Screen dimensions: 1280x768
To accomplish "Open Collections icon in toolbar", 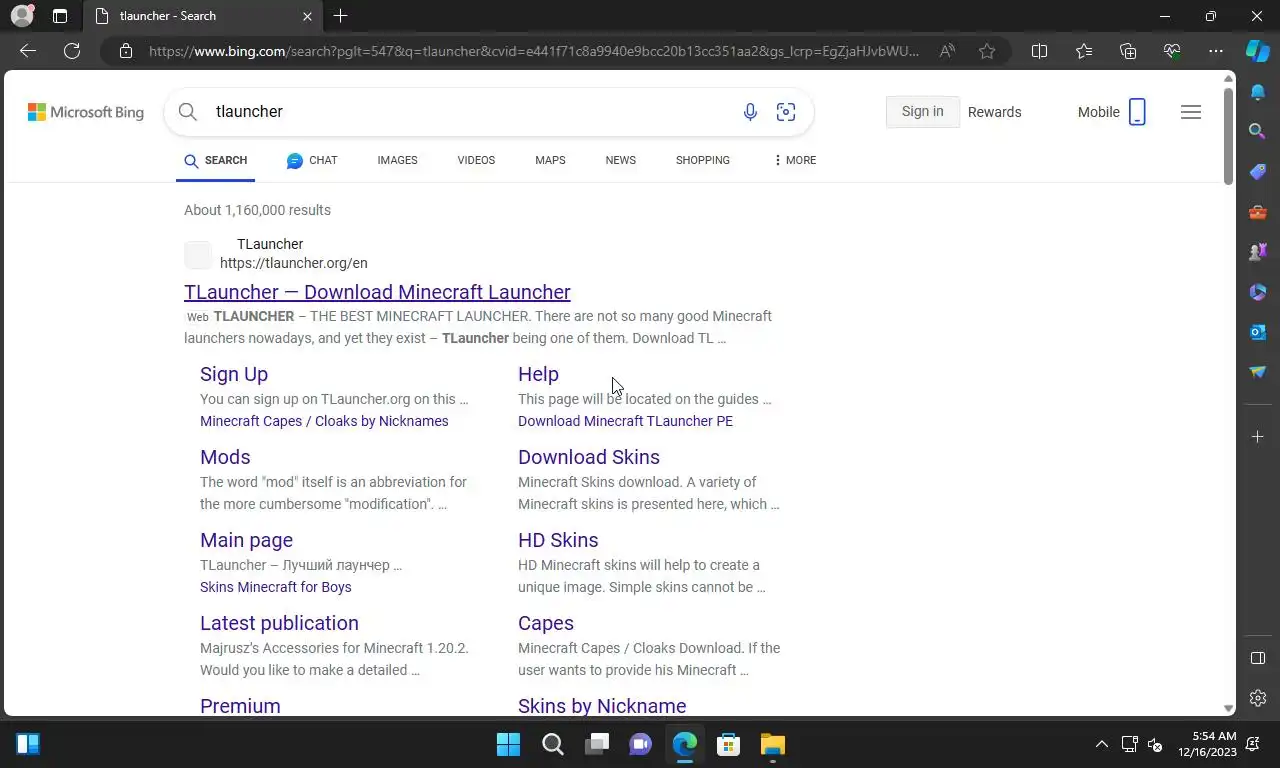I will [x=1128, y=51].
